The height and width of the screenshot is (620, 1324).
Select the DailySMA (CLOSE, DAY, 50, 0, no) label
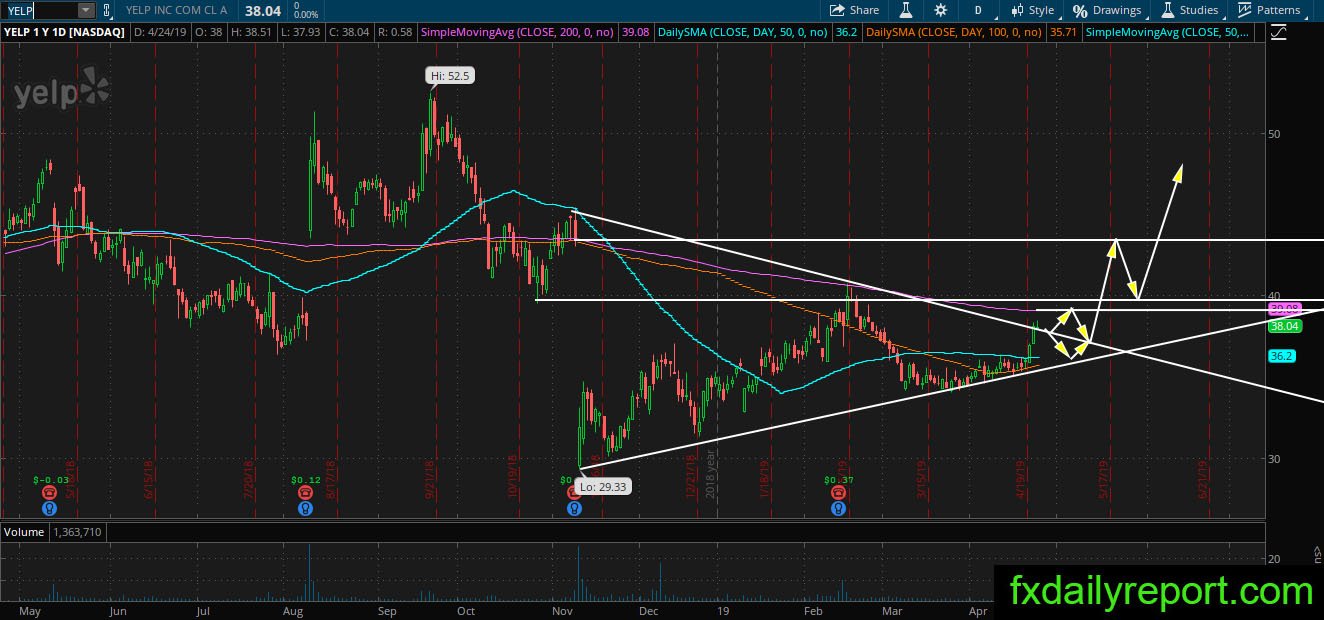tap(742, 32)
